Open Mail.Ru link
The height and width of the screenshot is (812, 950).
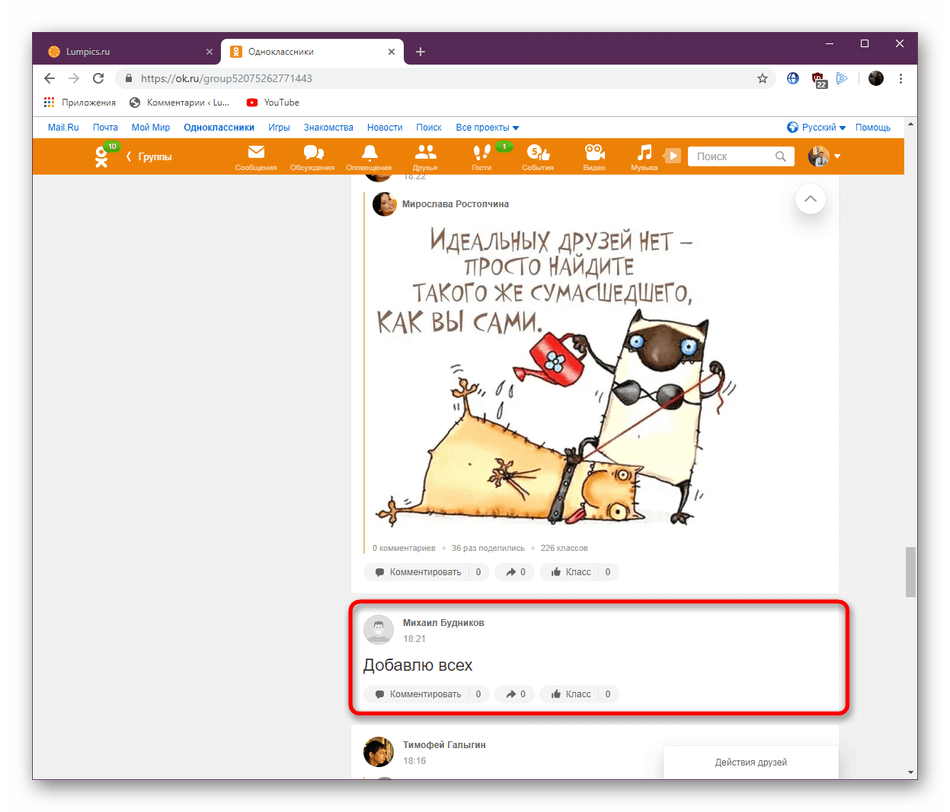tap(64, 127)
